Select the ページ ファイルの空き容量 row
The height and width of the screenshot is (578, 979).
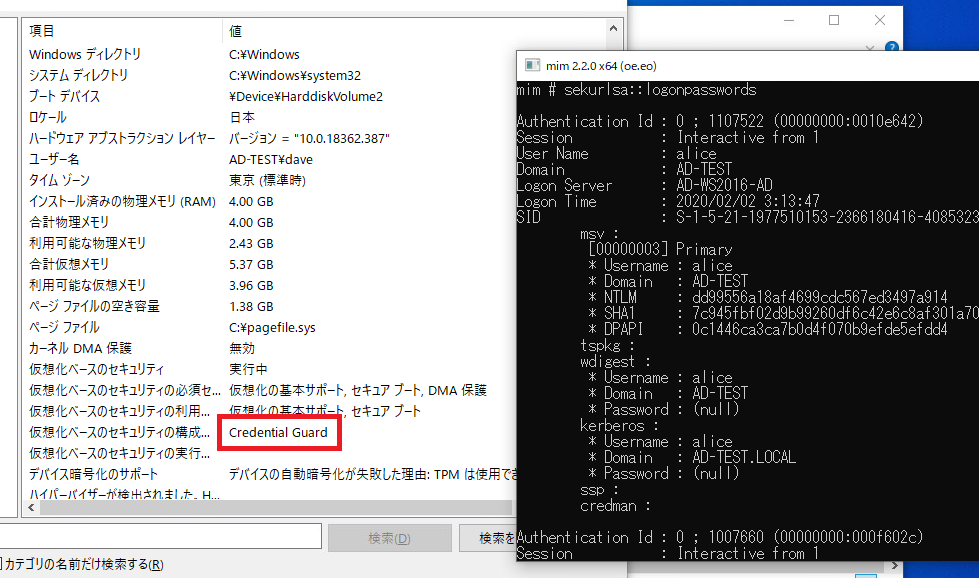(272, 306)
